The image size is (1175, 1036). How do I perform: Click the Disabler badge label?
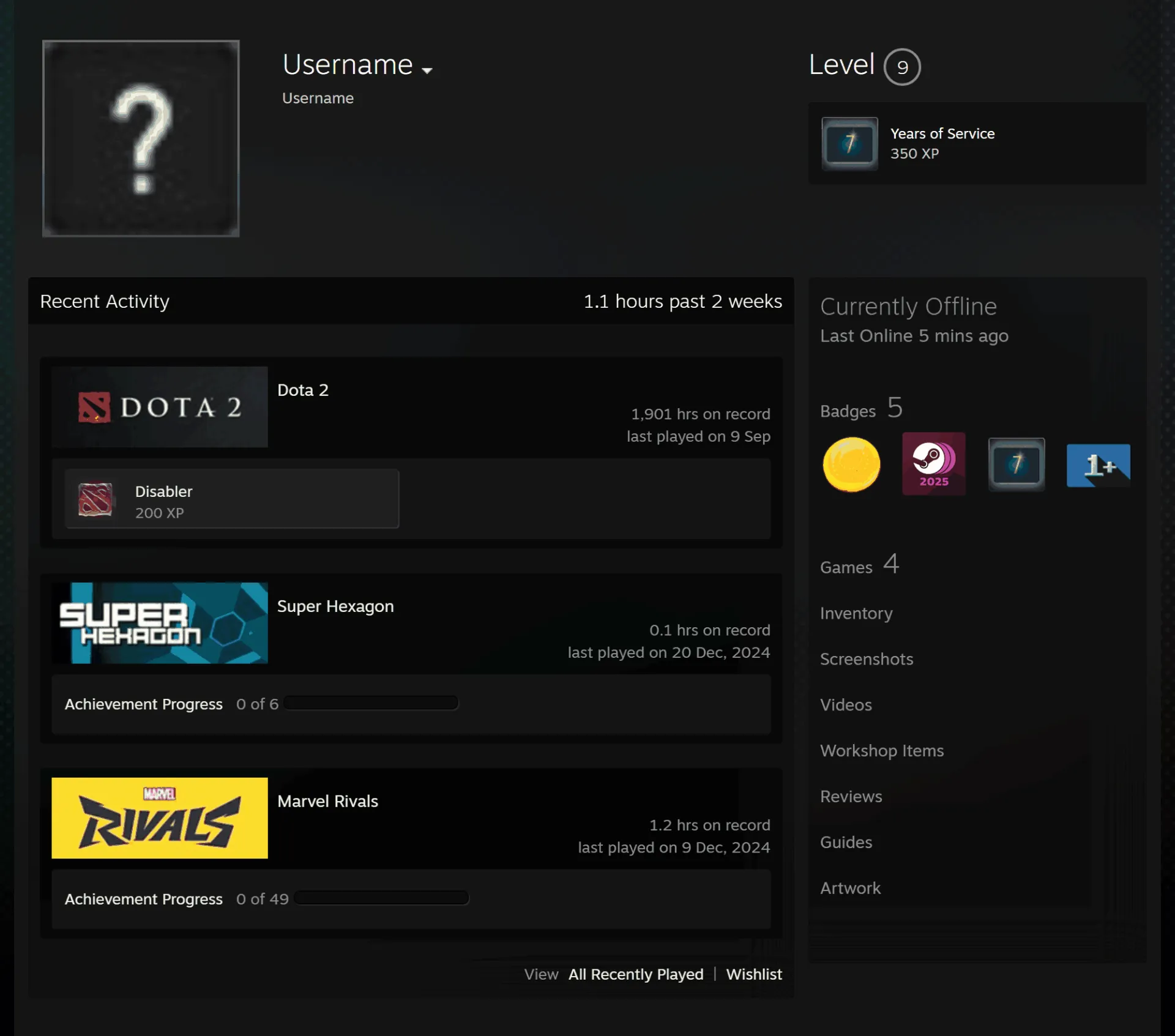pos(163,491)
